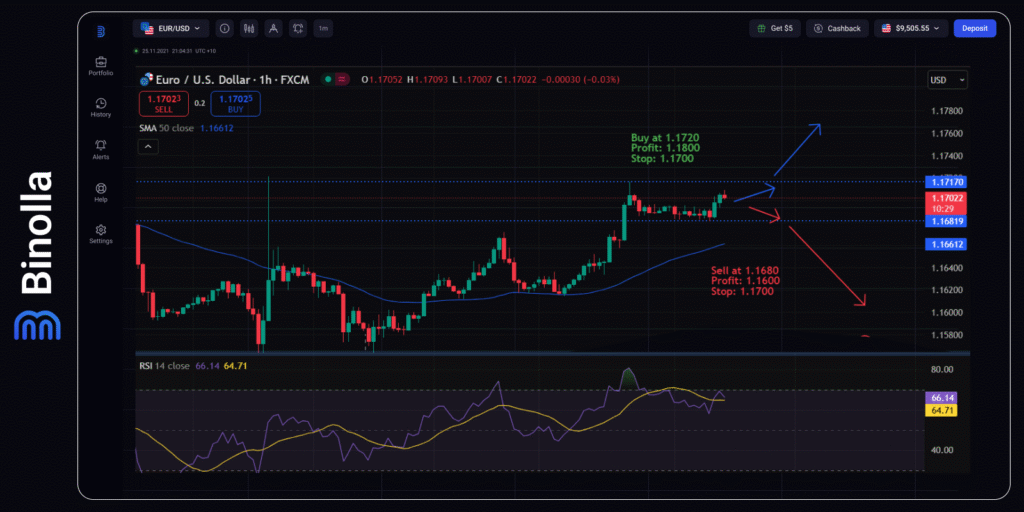Select the 1m timeframe button
Screen dimensions: 1024x512
(323, 29)
